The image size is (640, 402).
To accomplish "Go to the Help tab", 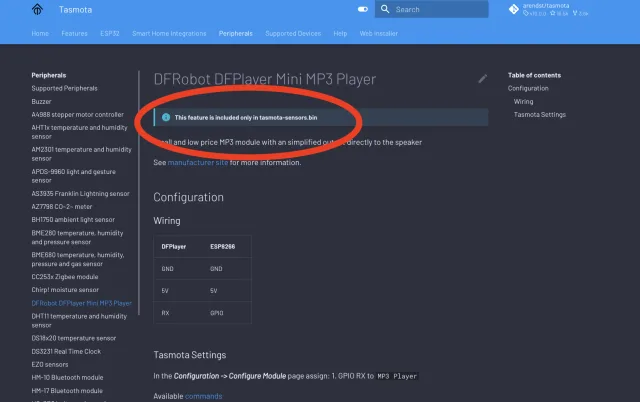I will (340, 33).
